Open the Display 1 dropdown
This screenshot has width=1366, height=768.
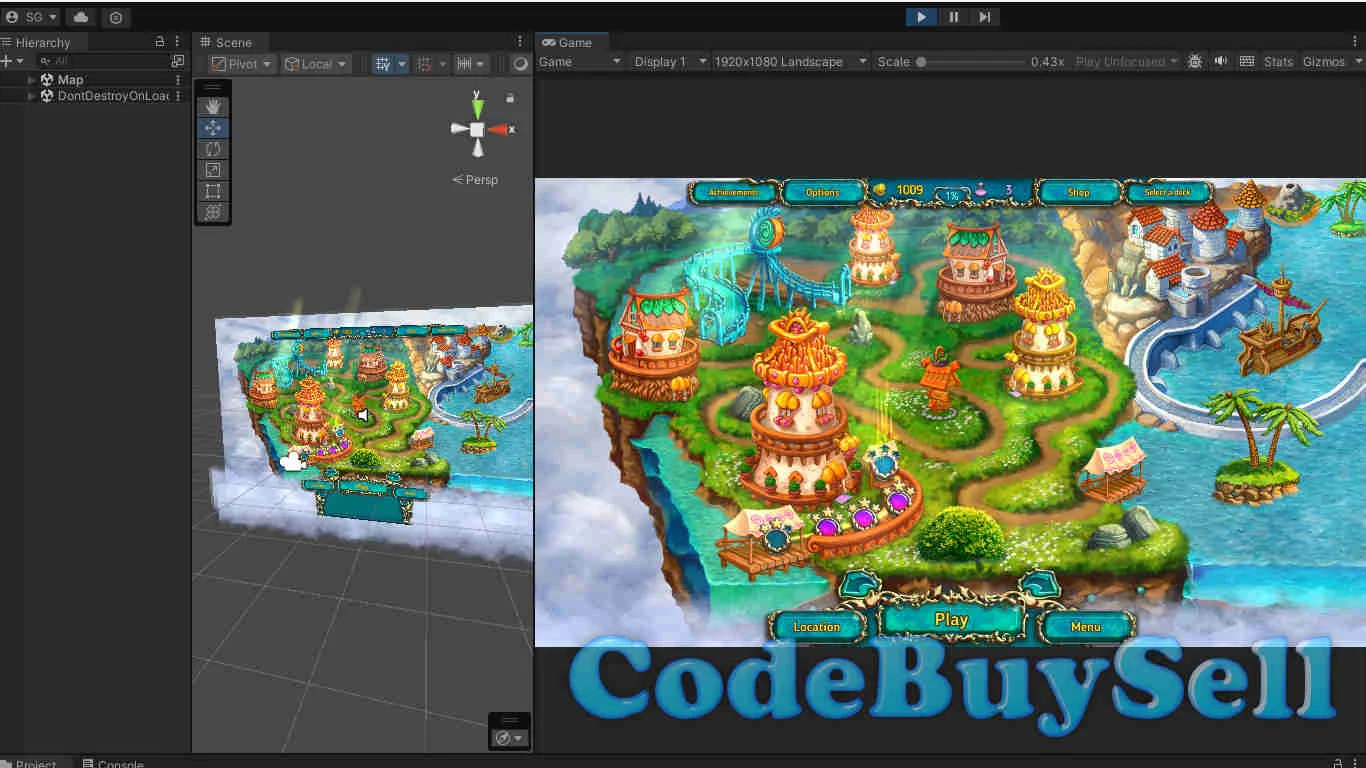(x=670, y=62)
